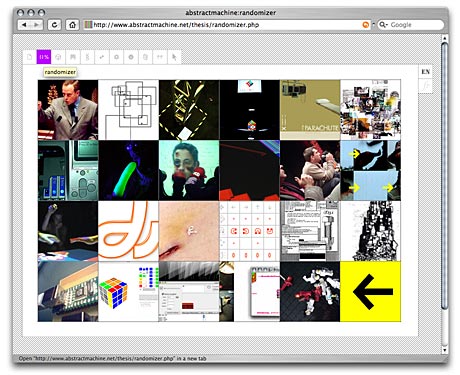The height and width of the screenshot is (375, 460).
Task: Open the face with red gloves thumbnail
Action: point(189,170)
